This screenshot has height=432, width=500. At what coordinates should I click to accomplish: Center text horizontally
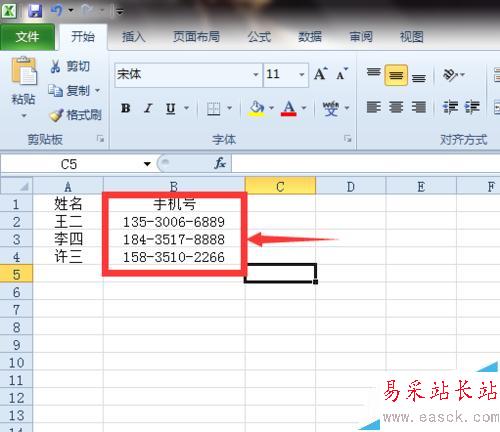tap(396, 107)
